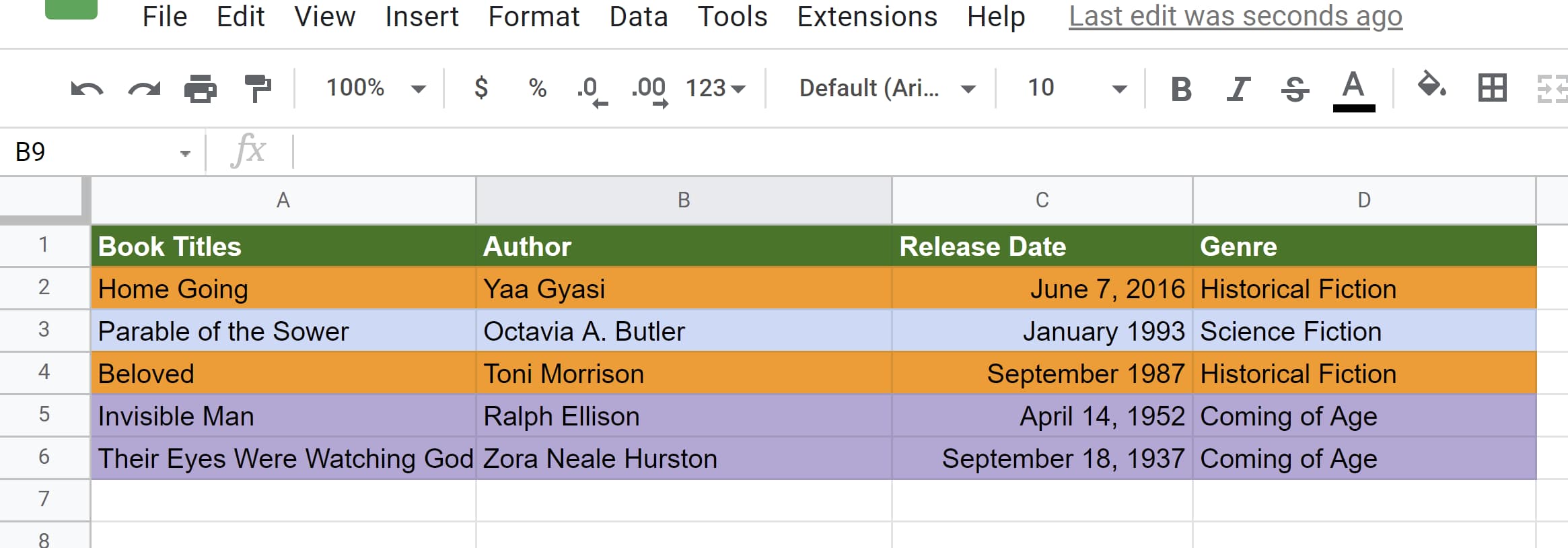Image resolution: width=1568 pixels, height=548 pixels.
Task: Format as percent icon
Action: (x=537, y=88)
